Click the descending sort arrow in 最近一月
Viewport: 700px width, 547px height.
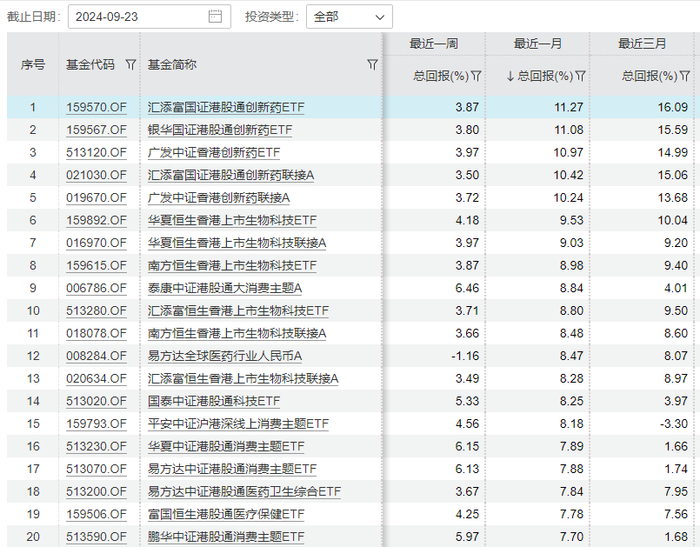coord(510,76)
